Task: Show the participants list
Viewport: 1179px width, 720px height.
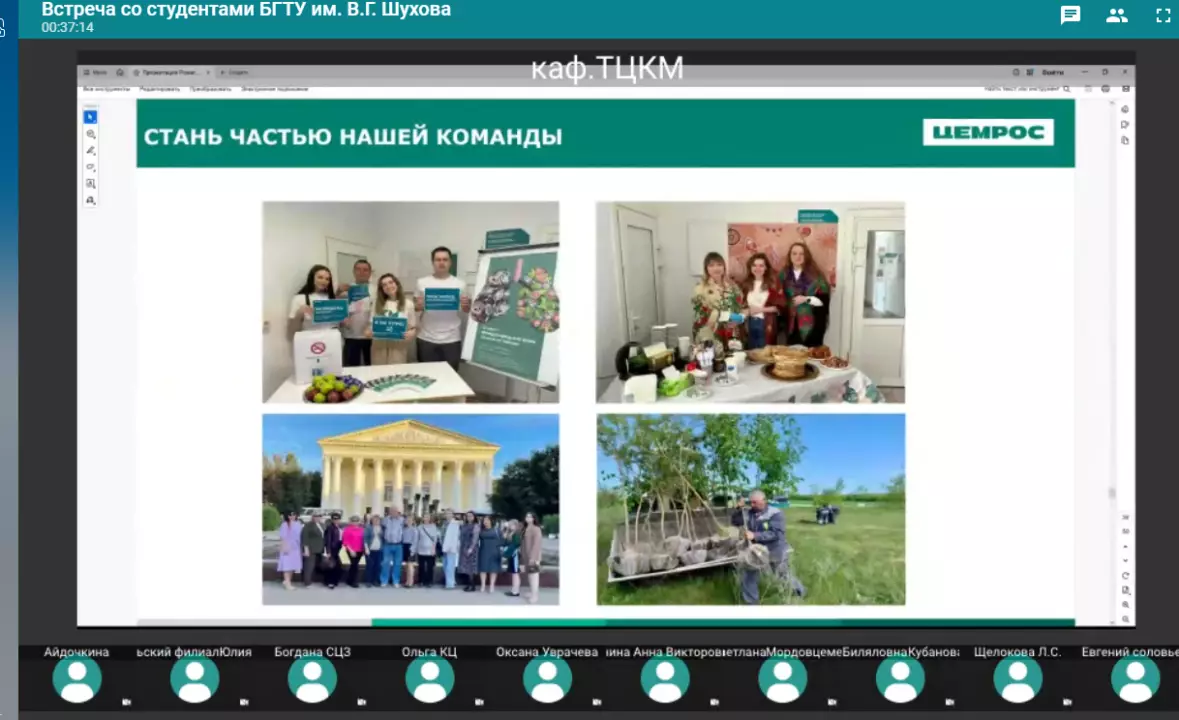Action: tap(1117, 15)
